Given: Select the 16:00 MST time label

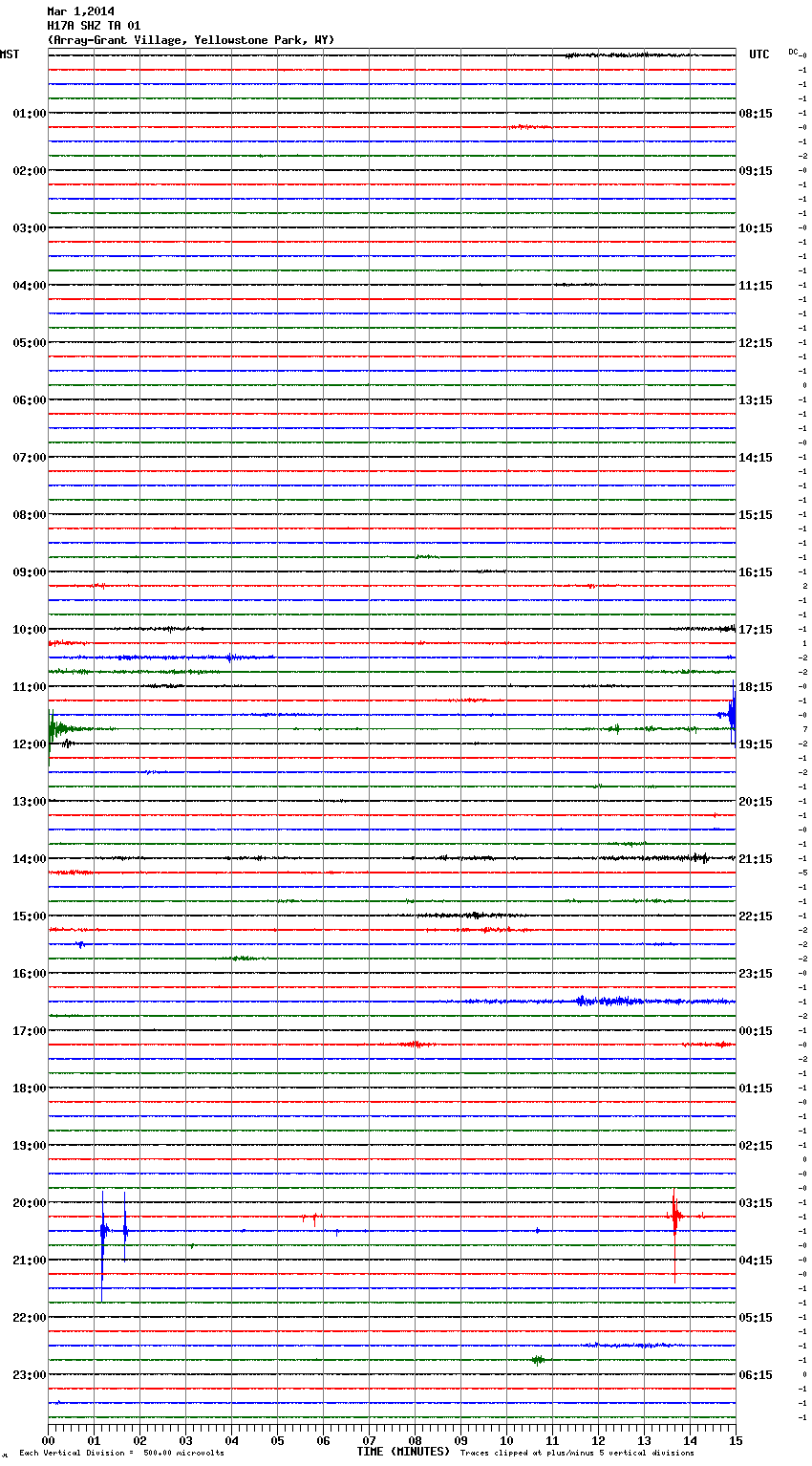Looking at the screenshot, I should pos(30,973).
